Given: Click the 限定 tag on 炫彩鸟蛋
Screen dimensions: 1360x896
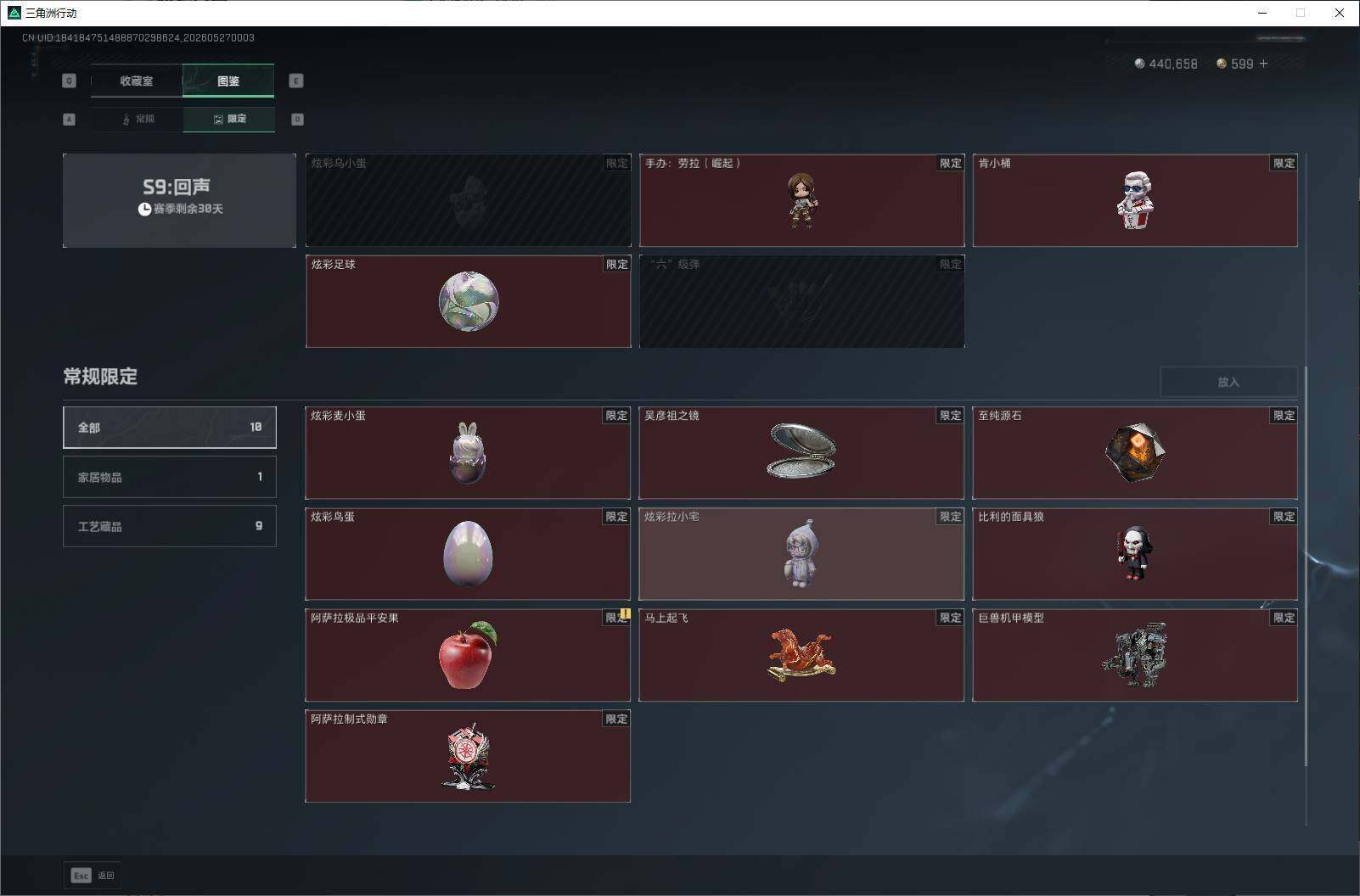Looking at the screenshot, I should pos(616,517).
